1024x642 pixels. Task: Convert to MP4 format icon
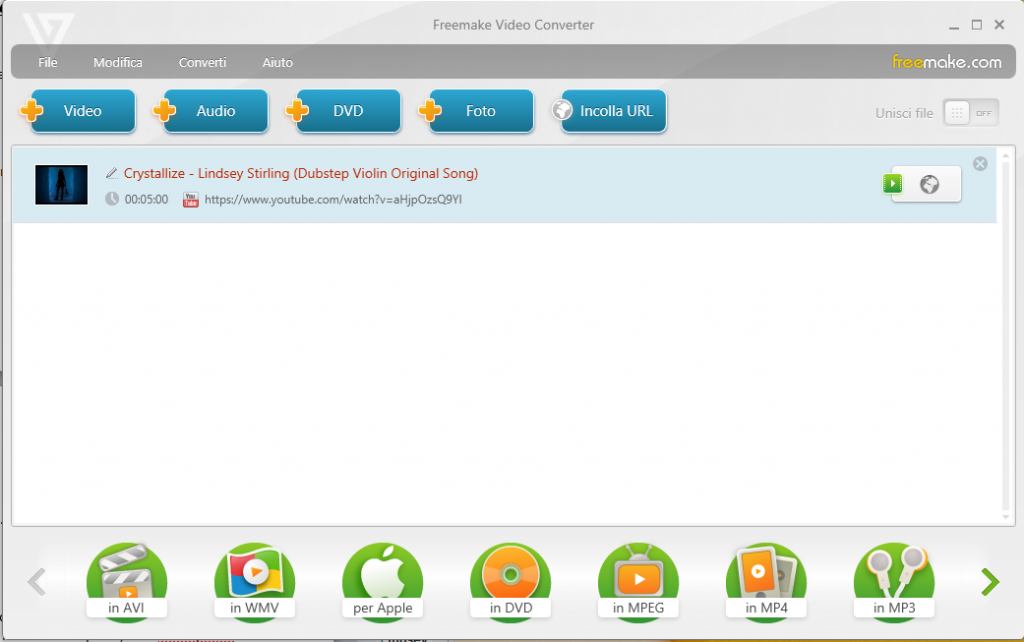coord(766,581)
